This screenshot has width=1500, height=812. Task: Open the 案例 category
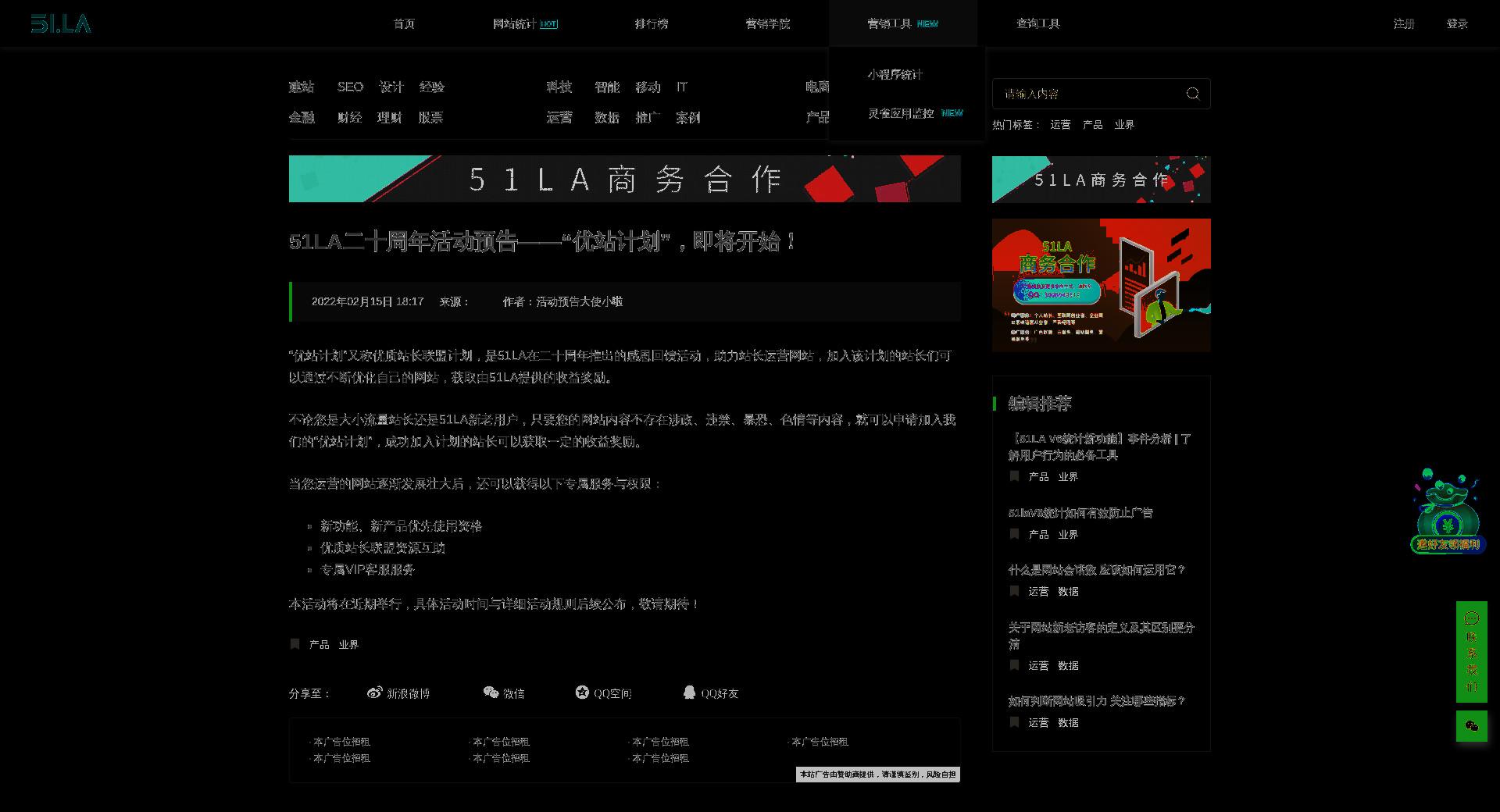688,118
